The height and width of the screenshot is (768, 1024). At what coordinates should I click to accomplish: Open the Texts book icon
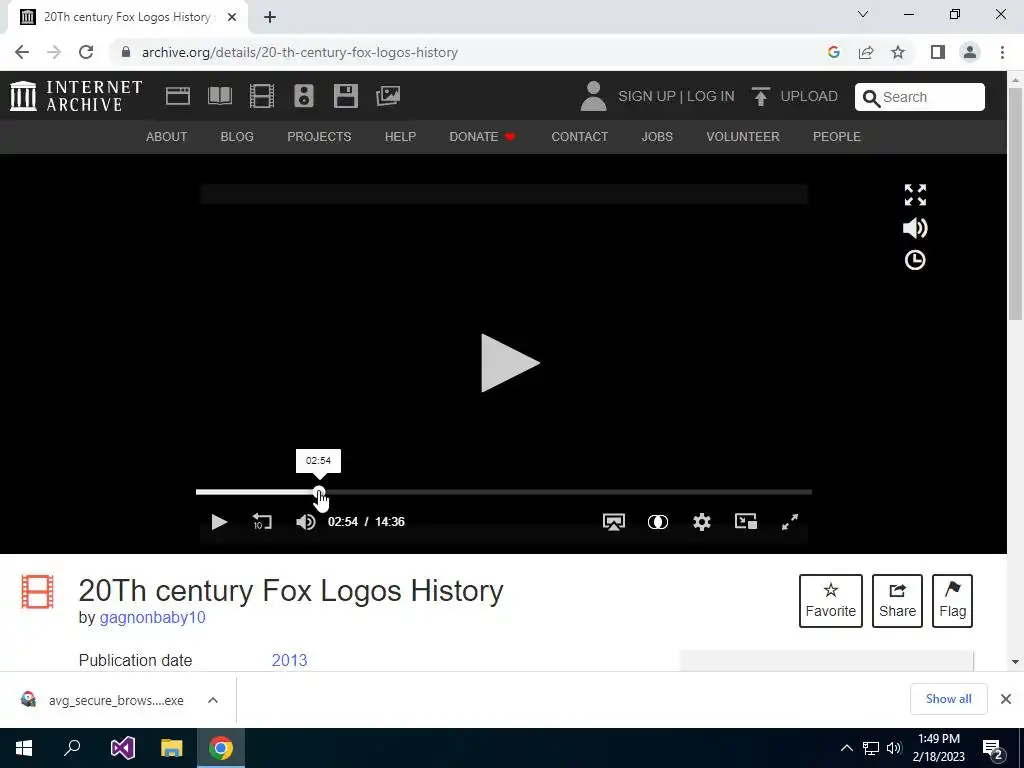(220, 96)
